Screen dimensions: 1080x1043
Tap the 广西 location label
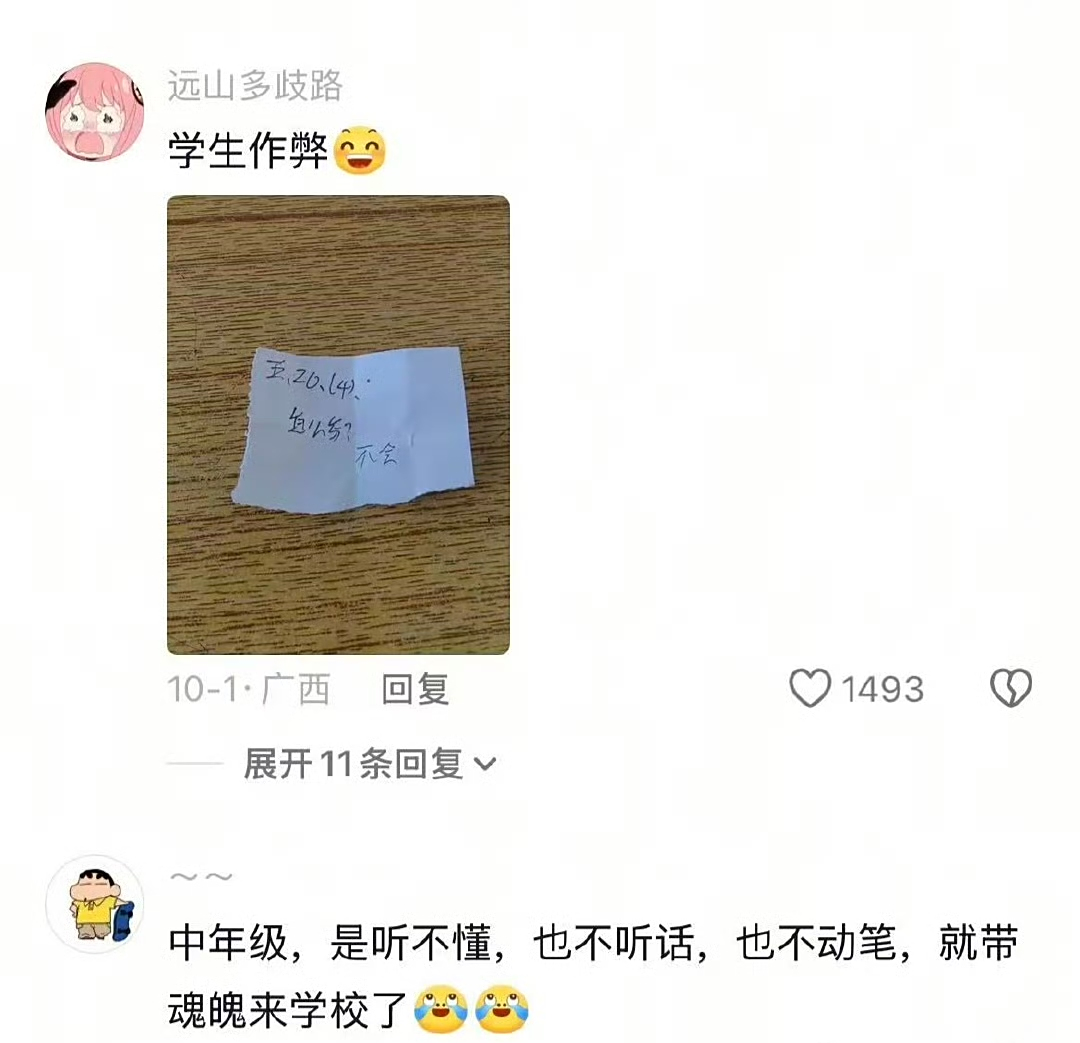[296, 689]
